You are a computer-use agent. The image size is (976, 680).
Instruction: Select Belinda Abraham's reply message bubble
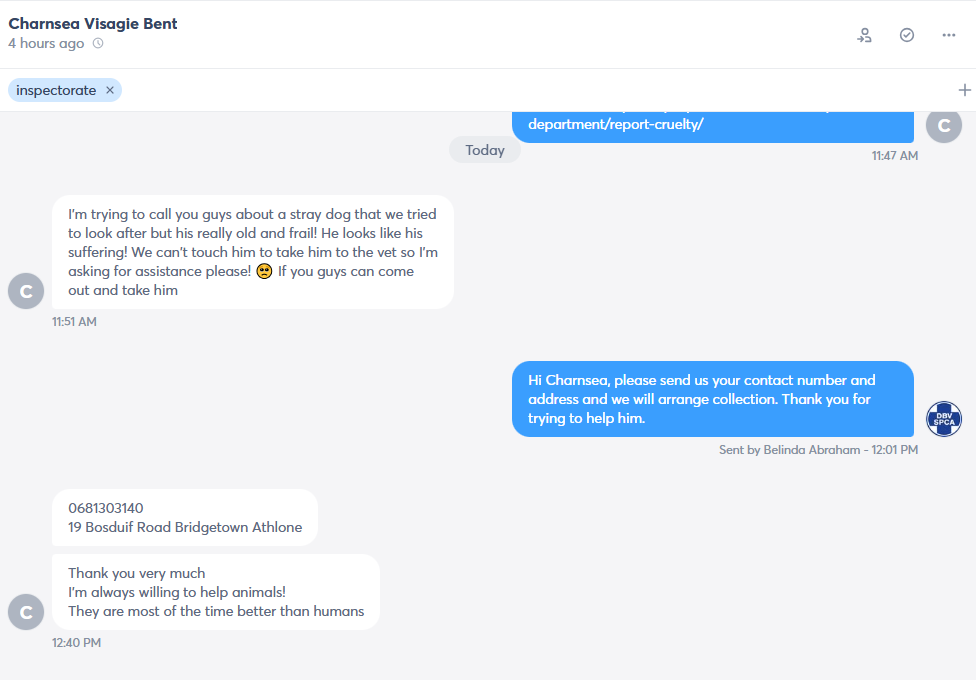(713, 399)
